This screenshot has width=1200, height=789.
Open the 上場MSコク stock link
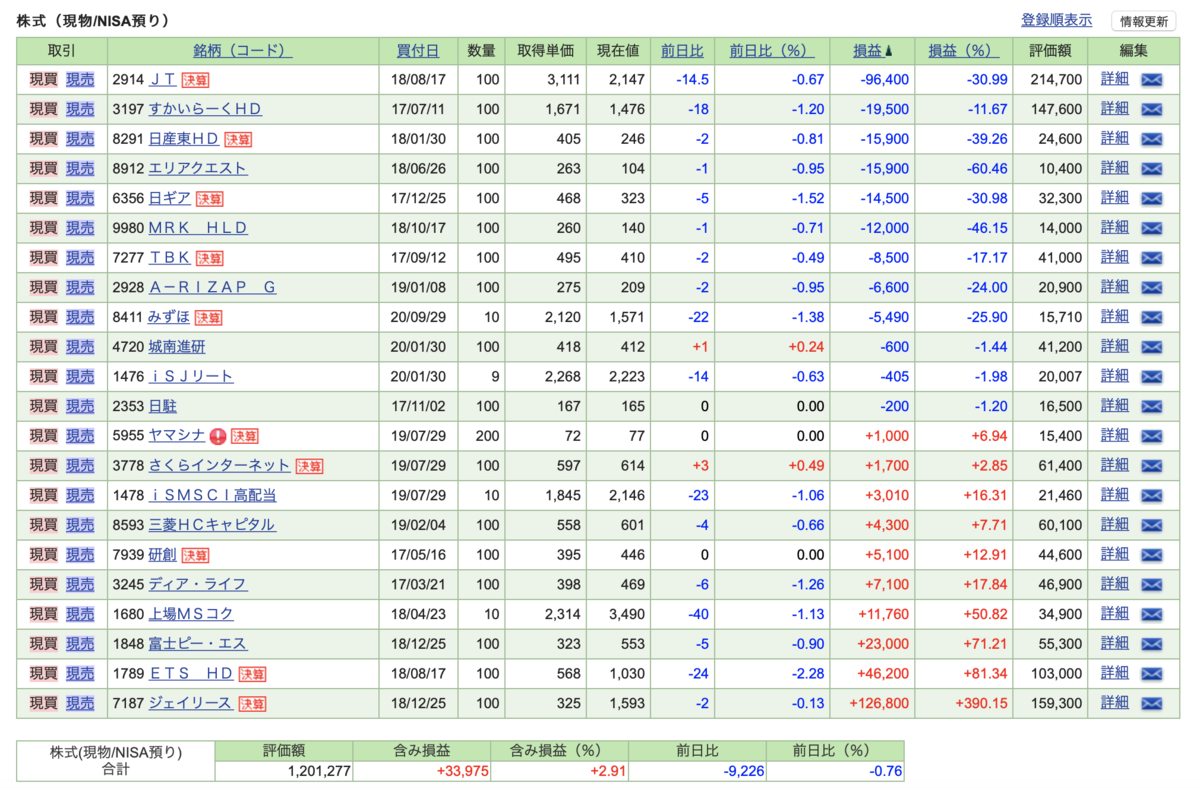tap(191, 614)
